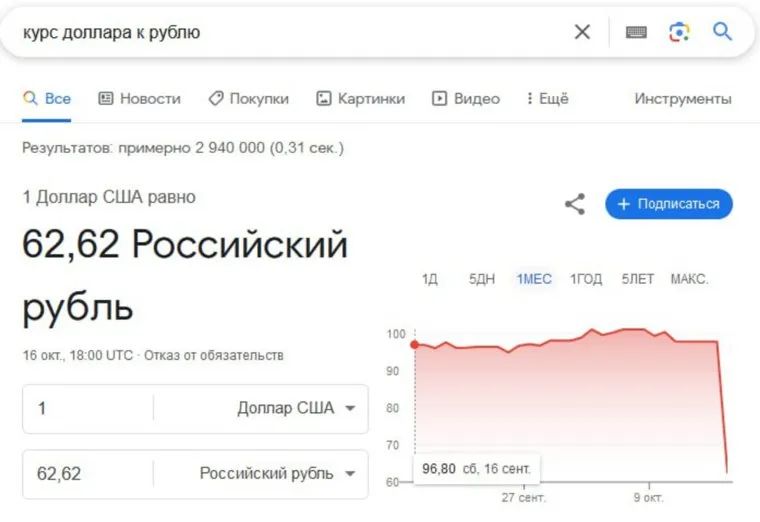Switch to Покупки results tab
The width and height of the screenshot is (760, 522).
[248, 98]
